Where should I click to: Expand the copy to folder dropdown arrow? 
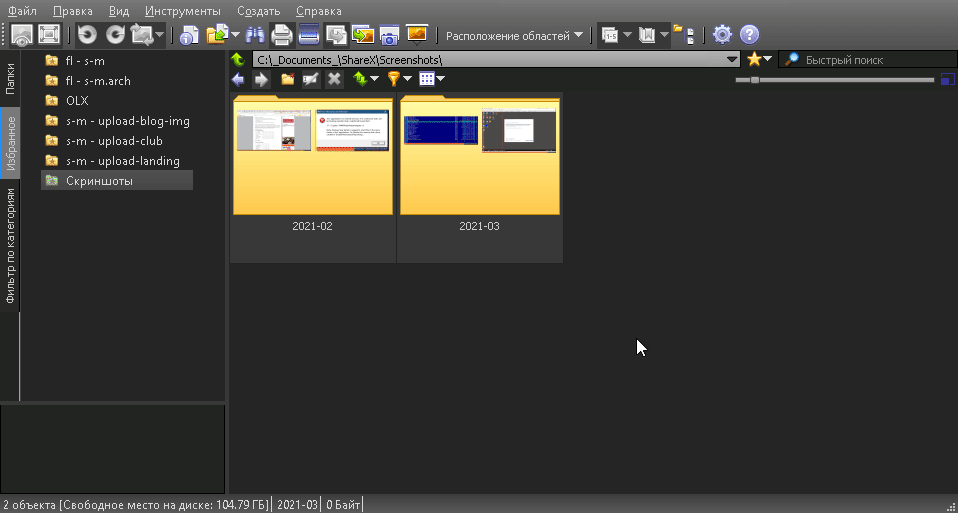(235, 35)
